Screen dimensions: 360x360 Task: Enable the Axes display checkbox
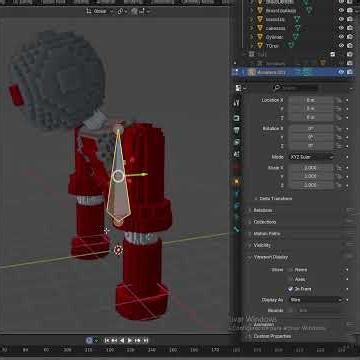point(290,279)
